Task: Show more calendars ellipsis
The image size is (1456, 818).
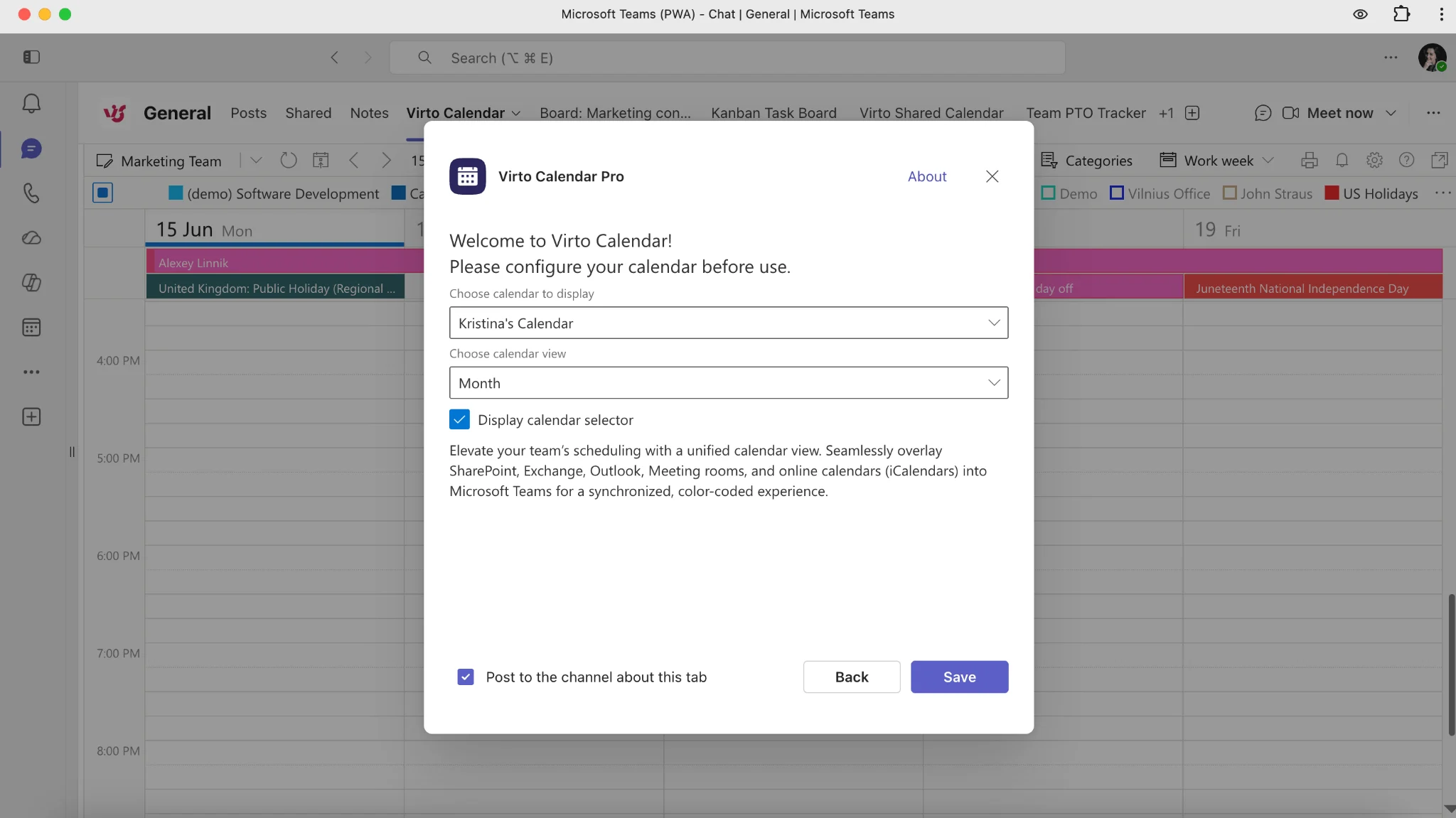Action: (1442, 193)
